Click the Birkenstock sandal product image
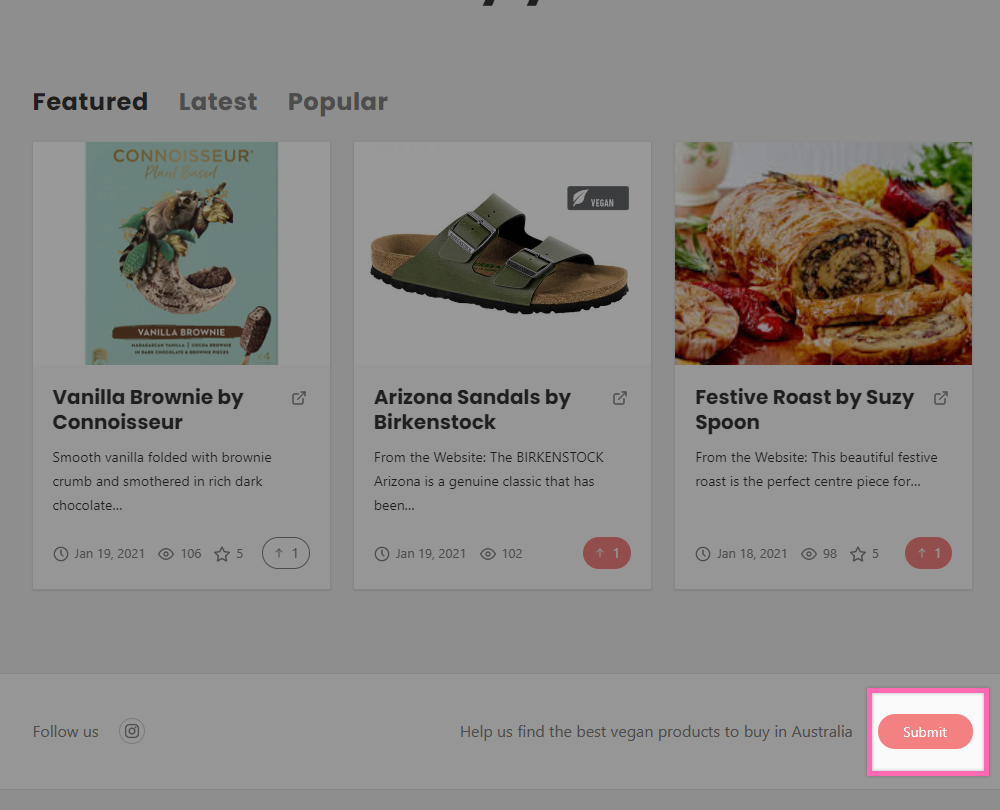This screenshot has width=1000, height=810. tap(502, 253)
